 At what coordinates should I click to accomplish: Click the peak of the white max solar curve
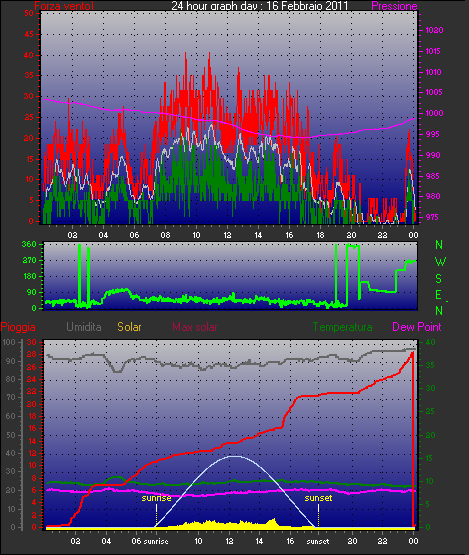(x=234, y=456)
